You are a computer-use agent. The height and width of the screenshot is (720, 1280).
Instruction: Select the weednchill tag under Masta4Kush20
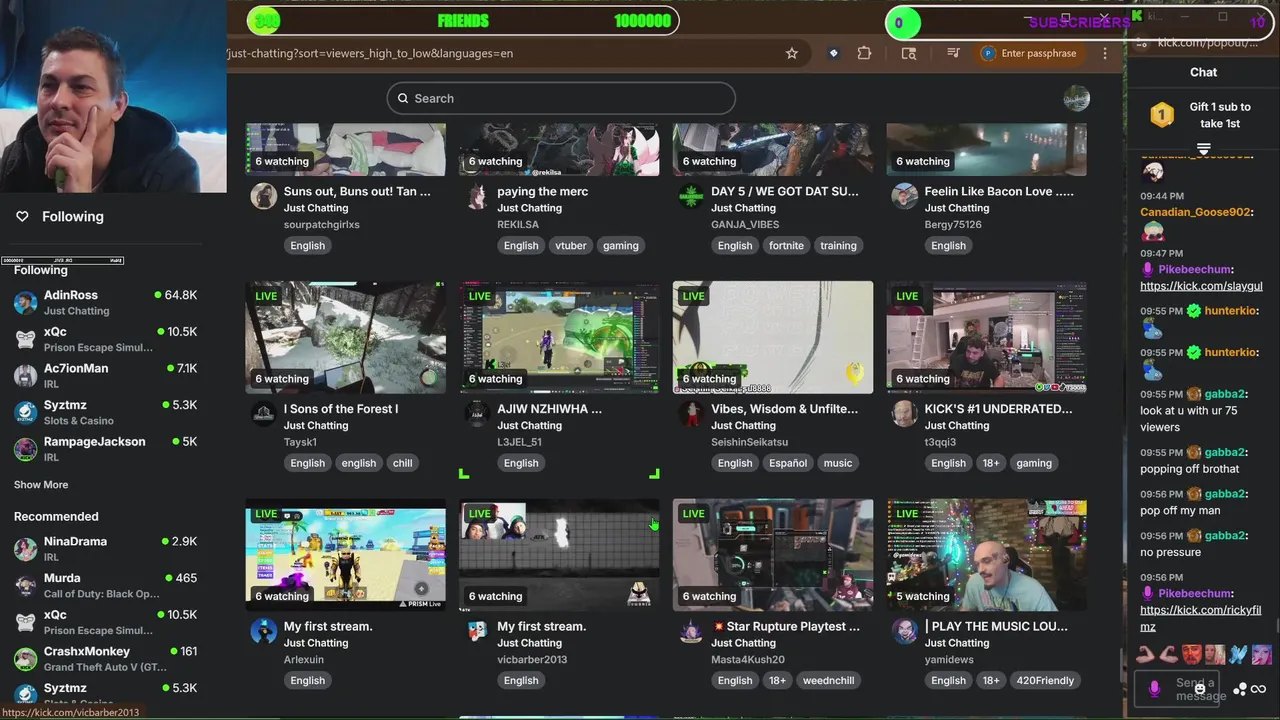click(828, 681)
